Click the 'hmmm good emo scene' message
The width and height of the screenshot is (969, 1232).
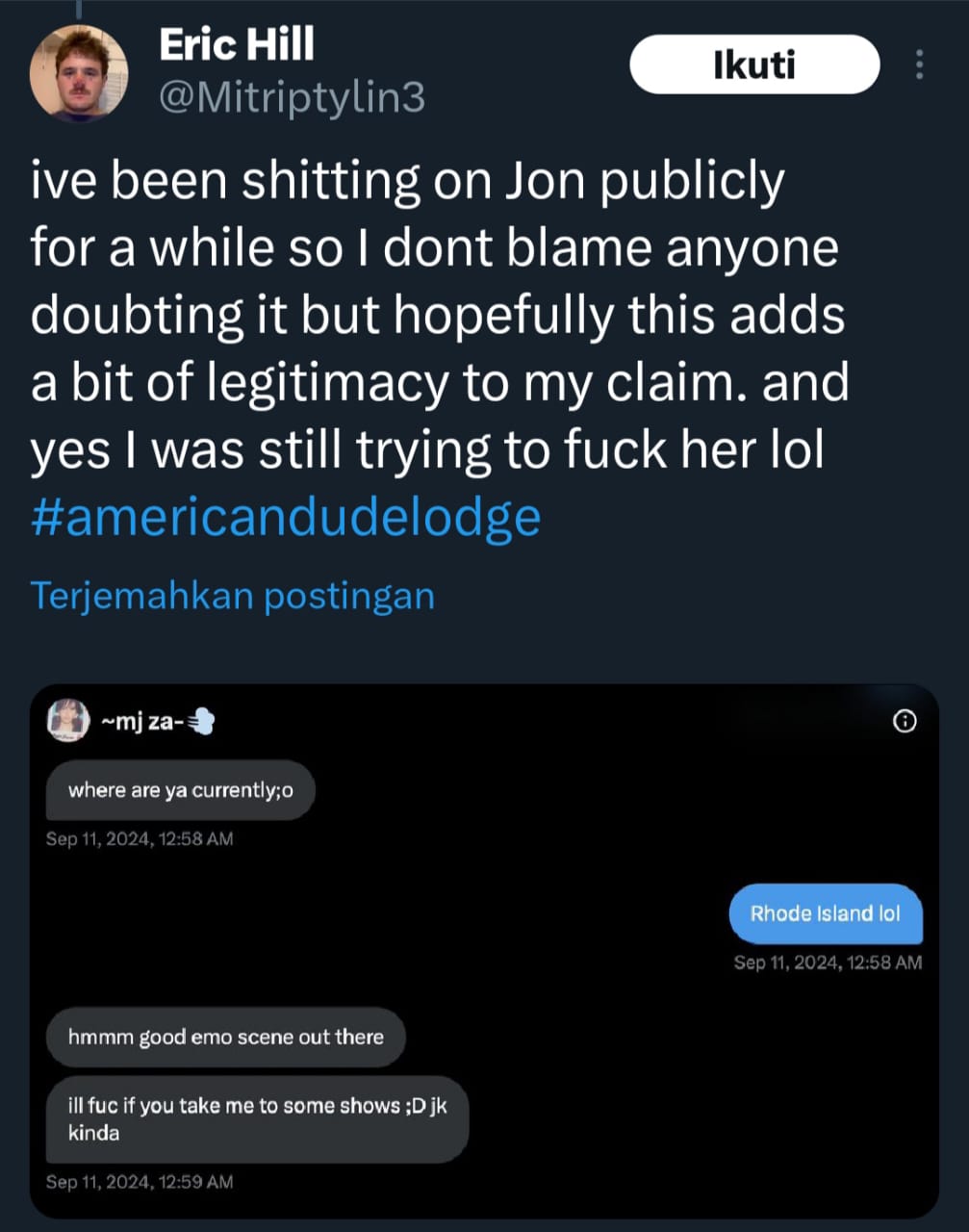(x=226, y=1037)
